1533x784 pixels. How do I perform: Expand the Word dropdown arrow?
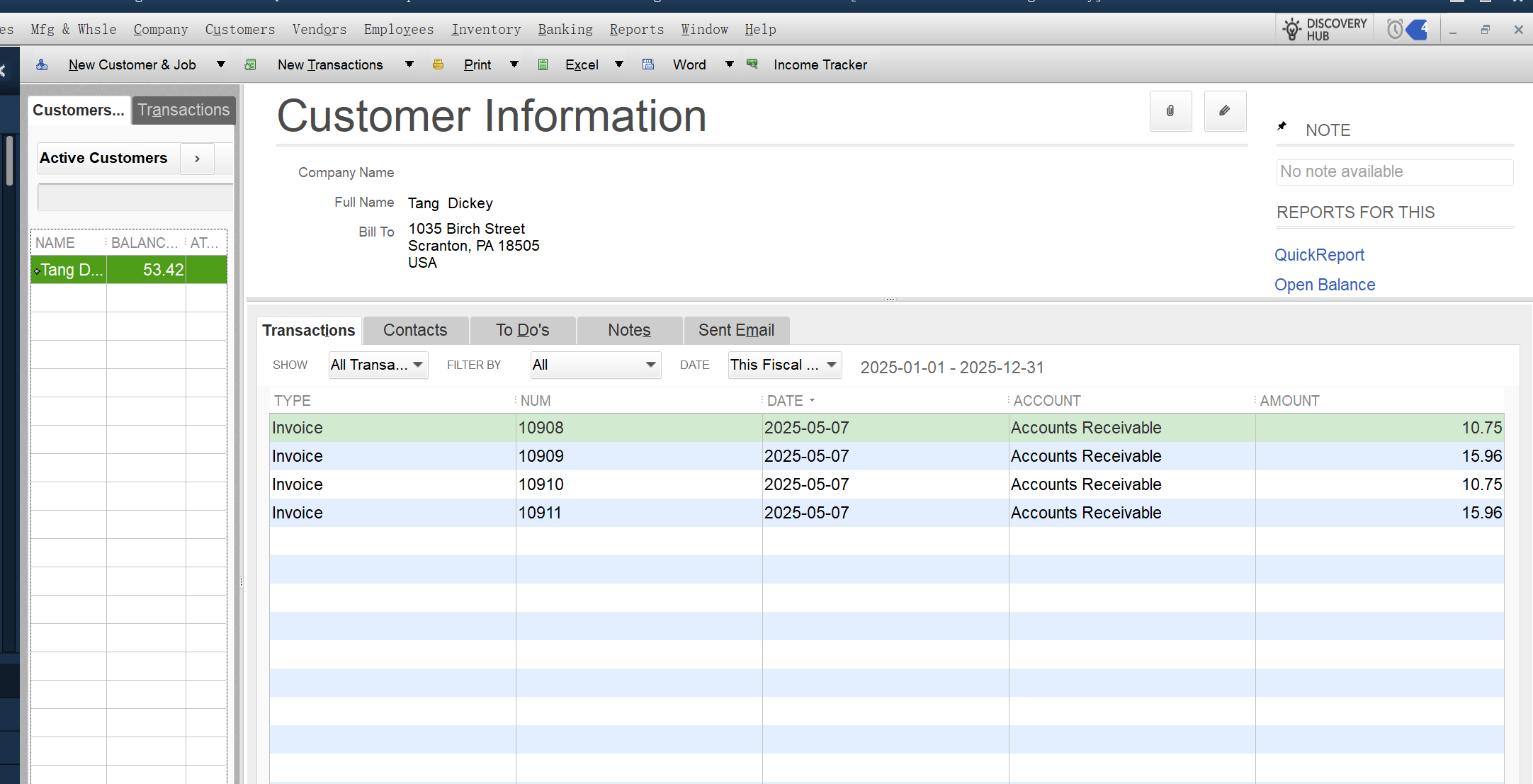[x=729, y=64]
